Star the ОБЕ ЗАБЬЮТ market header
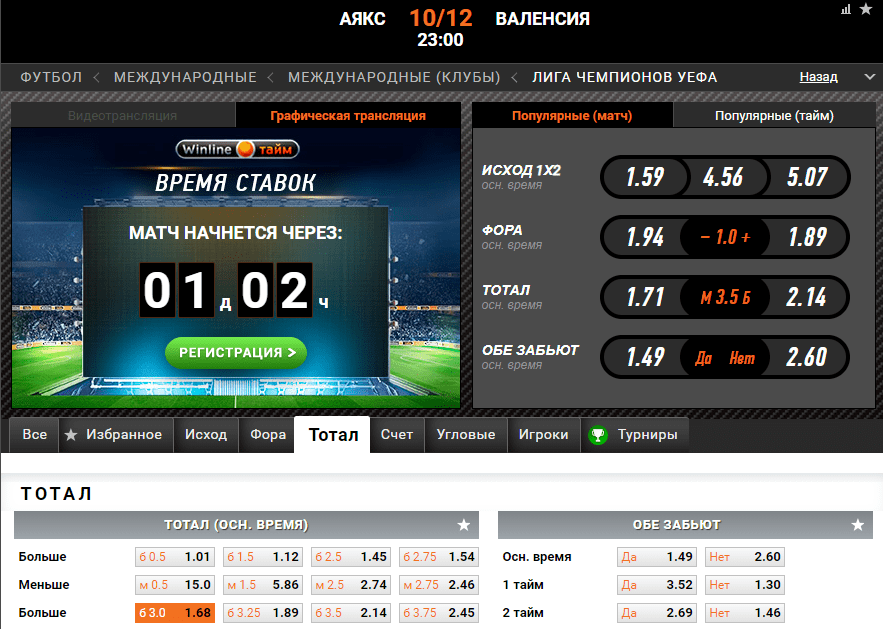Screen dimensions: 883x629 click(x=858, y=525)
